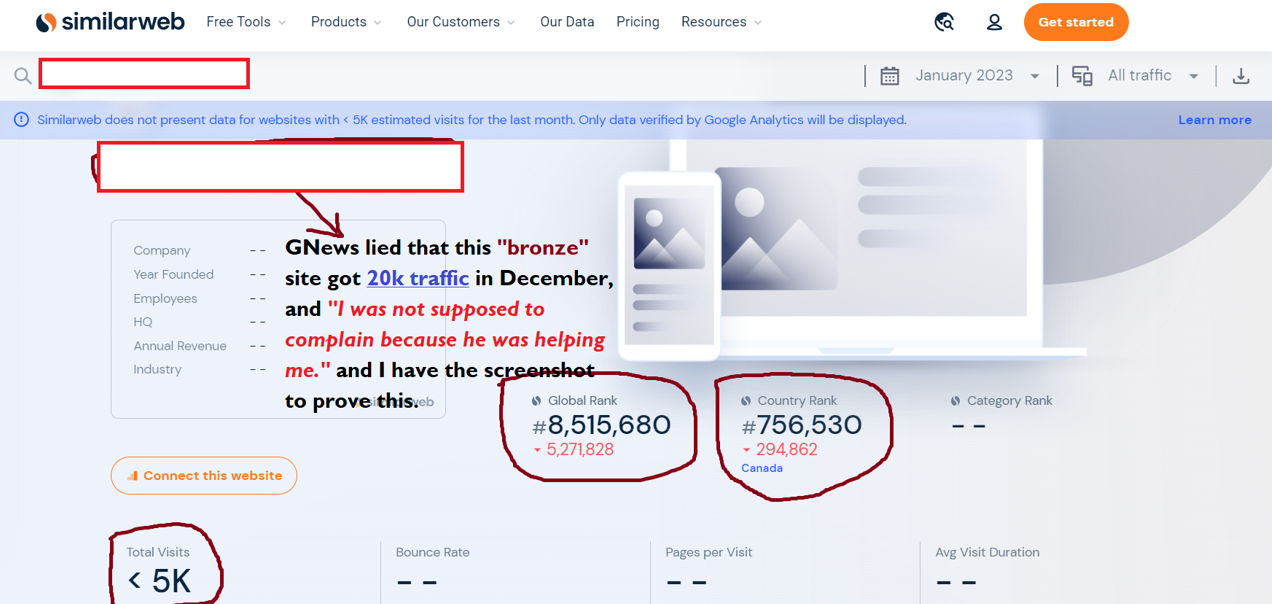
Task: Click the phone mockup illustration
Action: coord(669,266)
